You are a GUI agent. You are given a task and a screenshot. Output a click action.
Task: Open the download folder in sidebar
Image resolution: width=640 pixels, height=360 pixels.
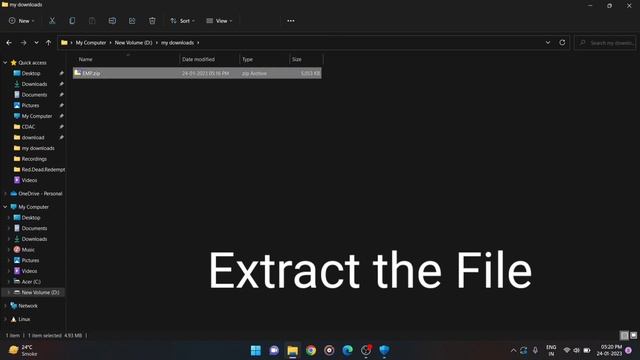33,138
